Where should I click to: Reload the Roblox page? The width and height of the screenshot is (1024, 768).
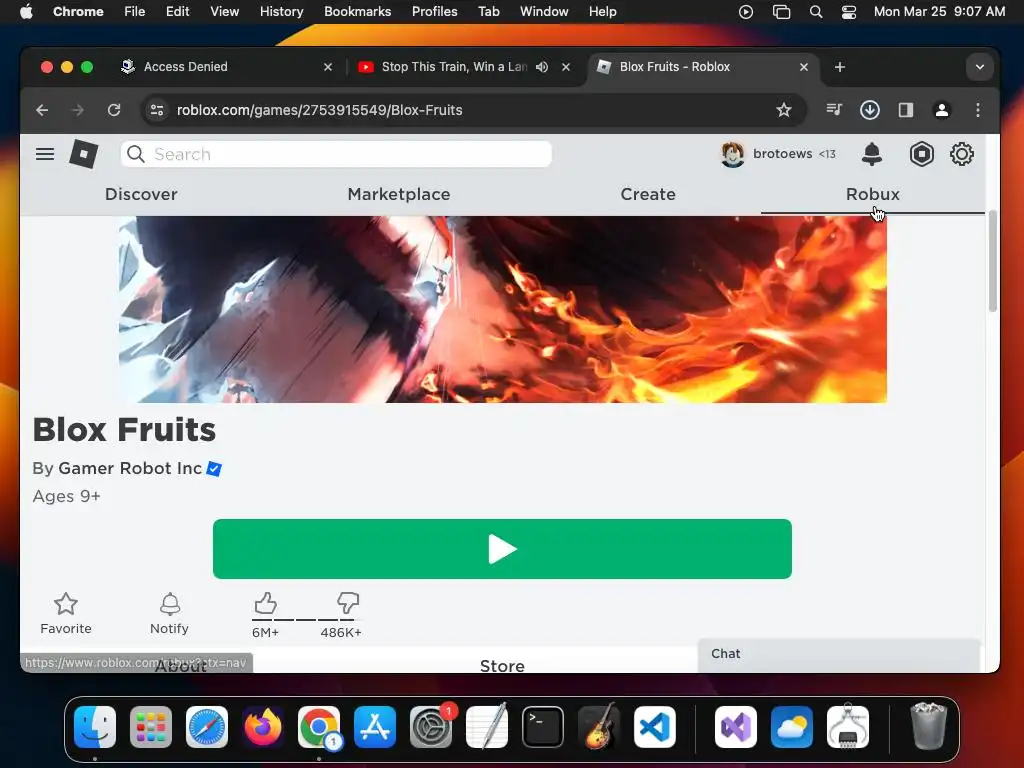114,110
